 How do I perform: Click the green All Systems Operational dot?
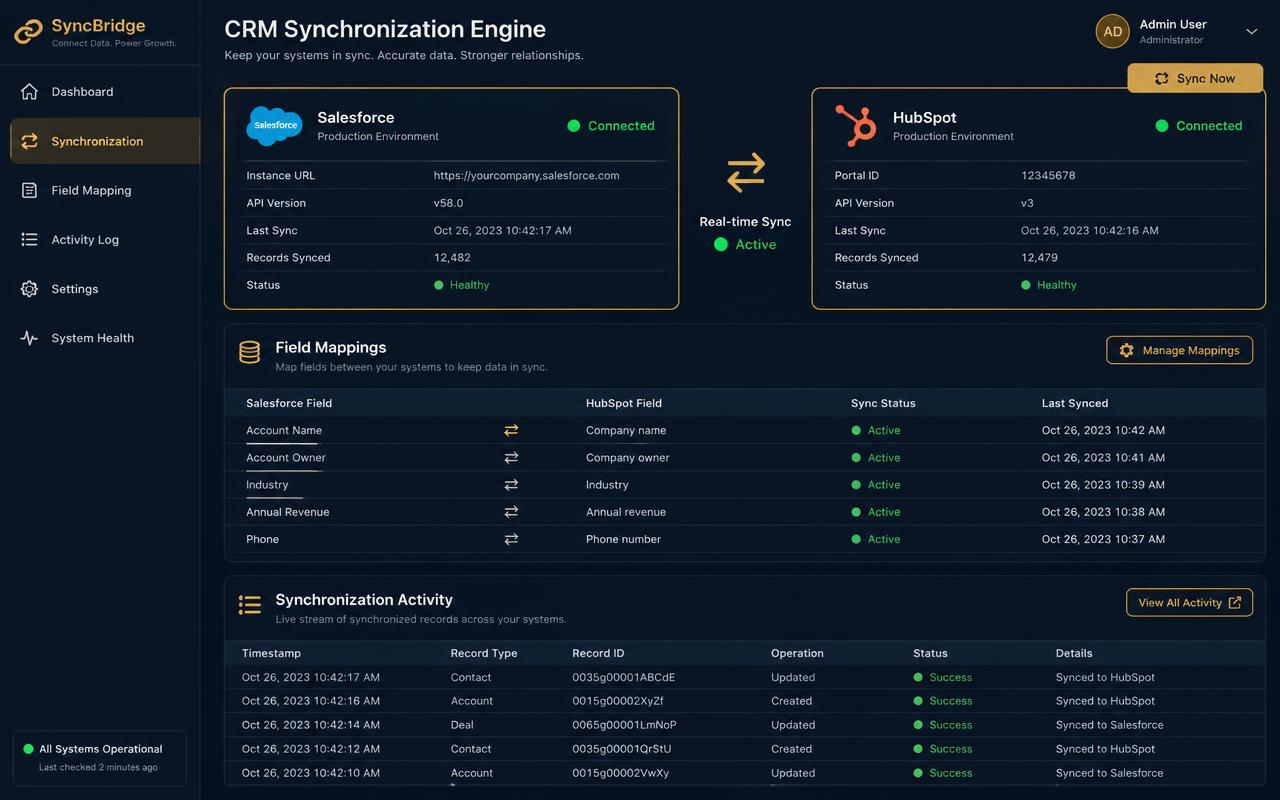(x=27, y=749)
